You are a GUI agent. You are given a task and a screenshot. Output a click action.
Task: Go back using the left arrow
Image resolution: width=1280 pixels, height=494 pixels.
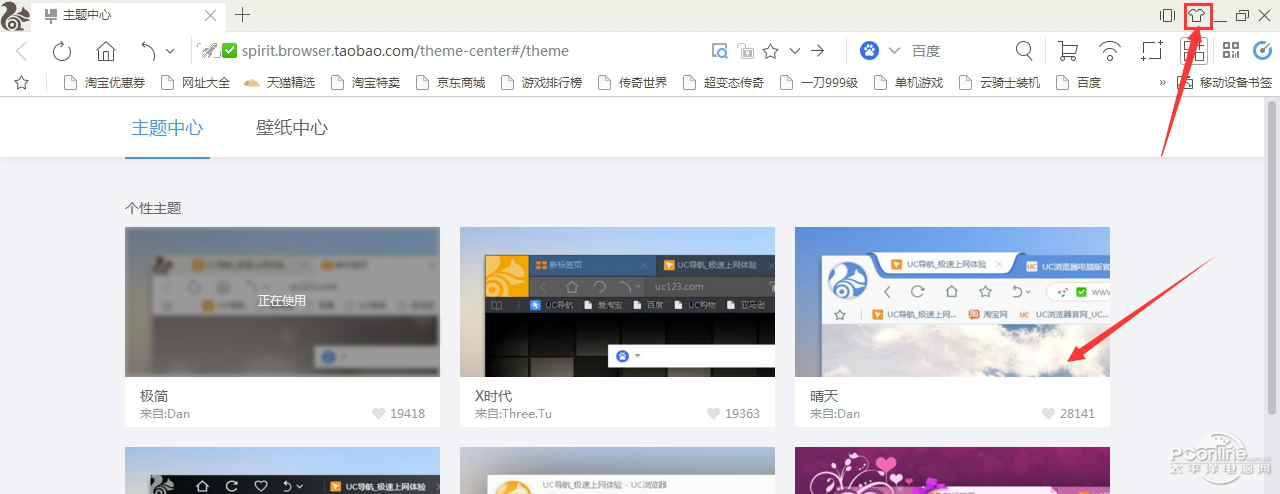click(22, 51)
